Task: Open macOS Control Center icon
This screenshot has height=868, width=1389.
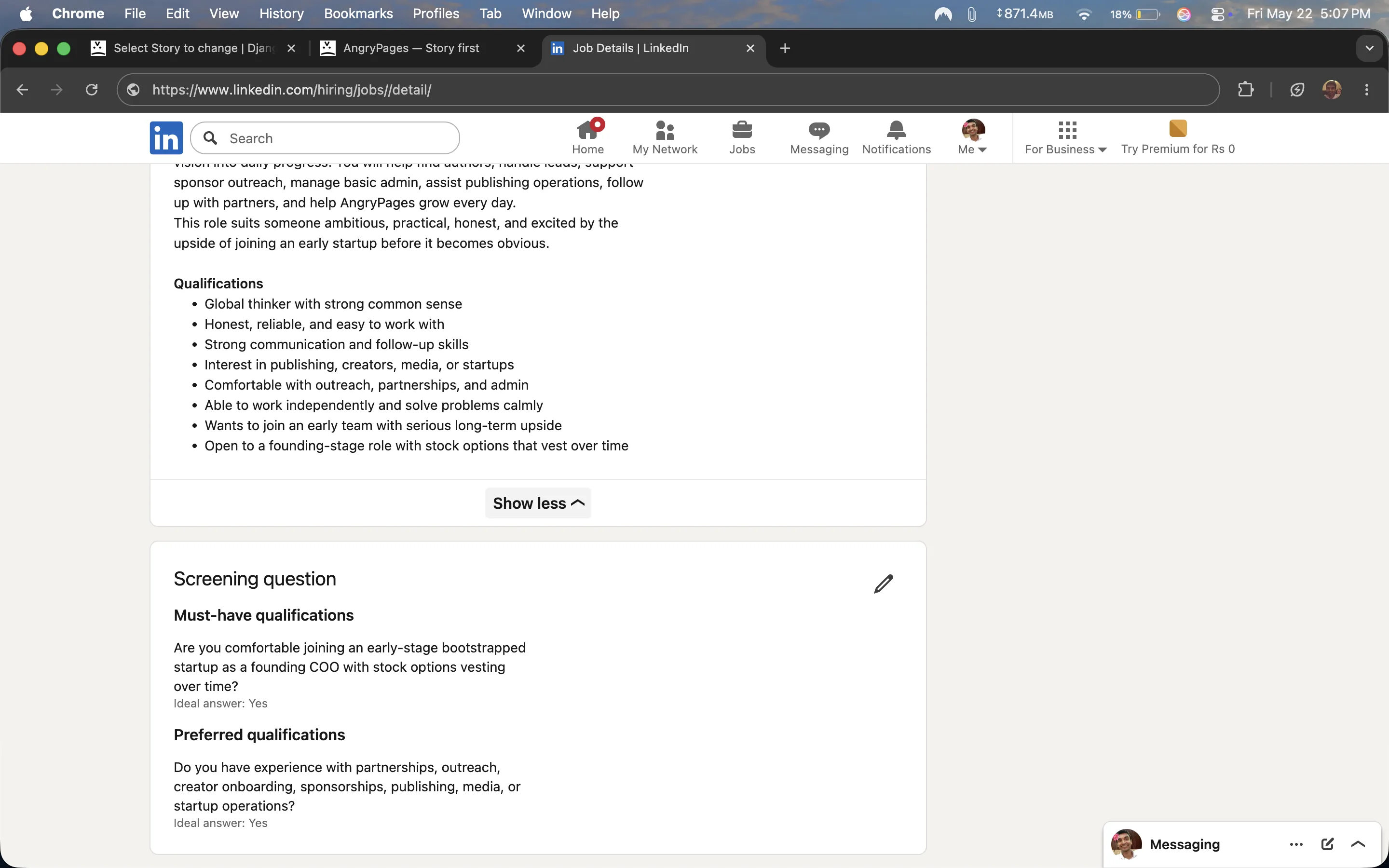Action: point(1217,14)
